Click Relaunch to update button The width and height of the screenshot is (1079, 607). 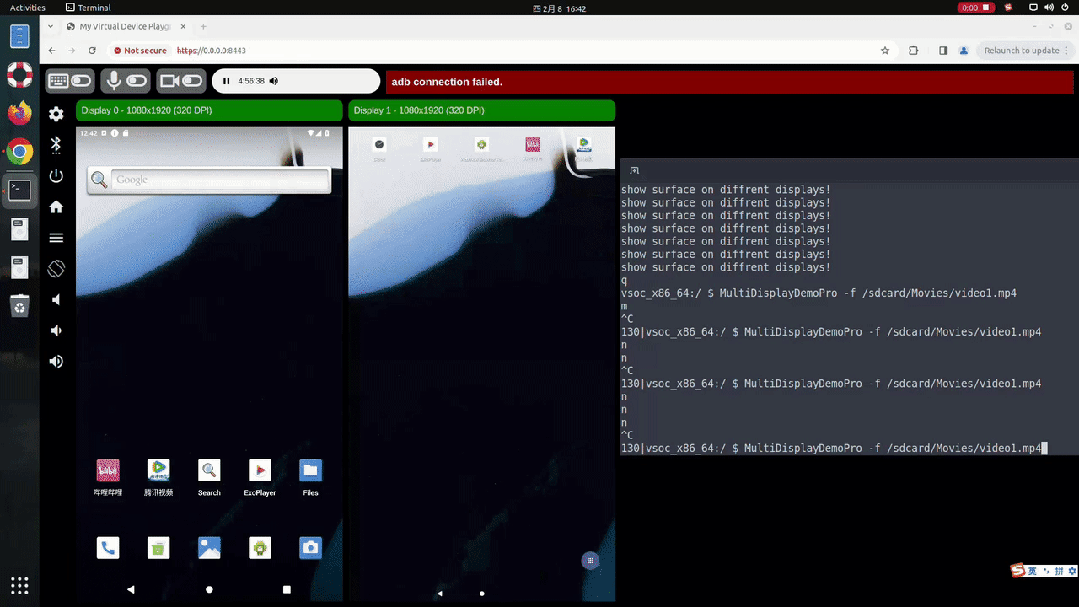1025,50
